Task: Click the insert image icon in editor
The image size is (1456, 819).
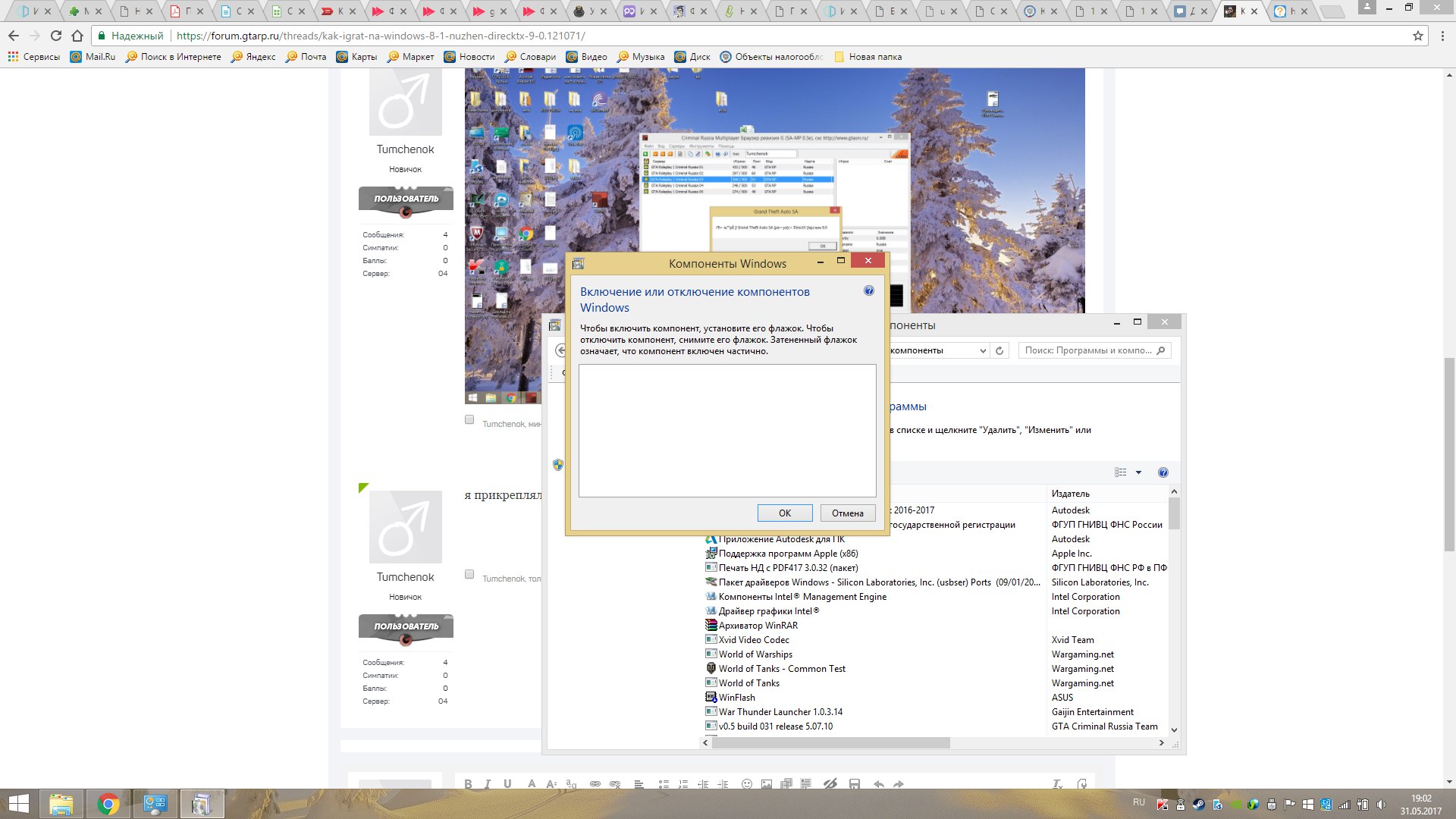Action: click(x=767, y=784)
